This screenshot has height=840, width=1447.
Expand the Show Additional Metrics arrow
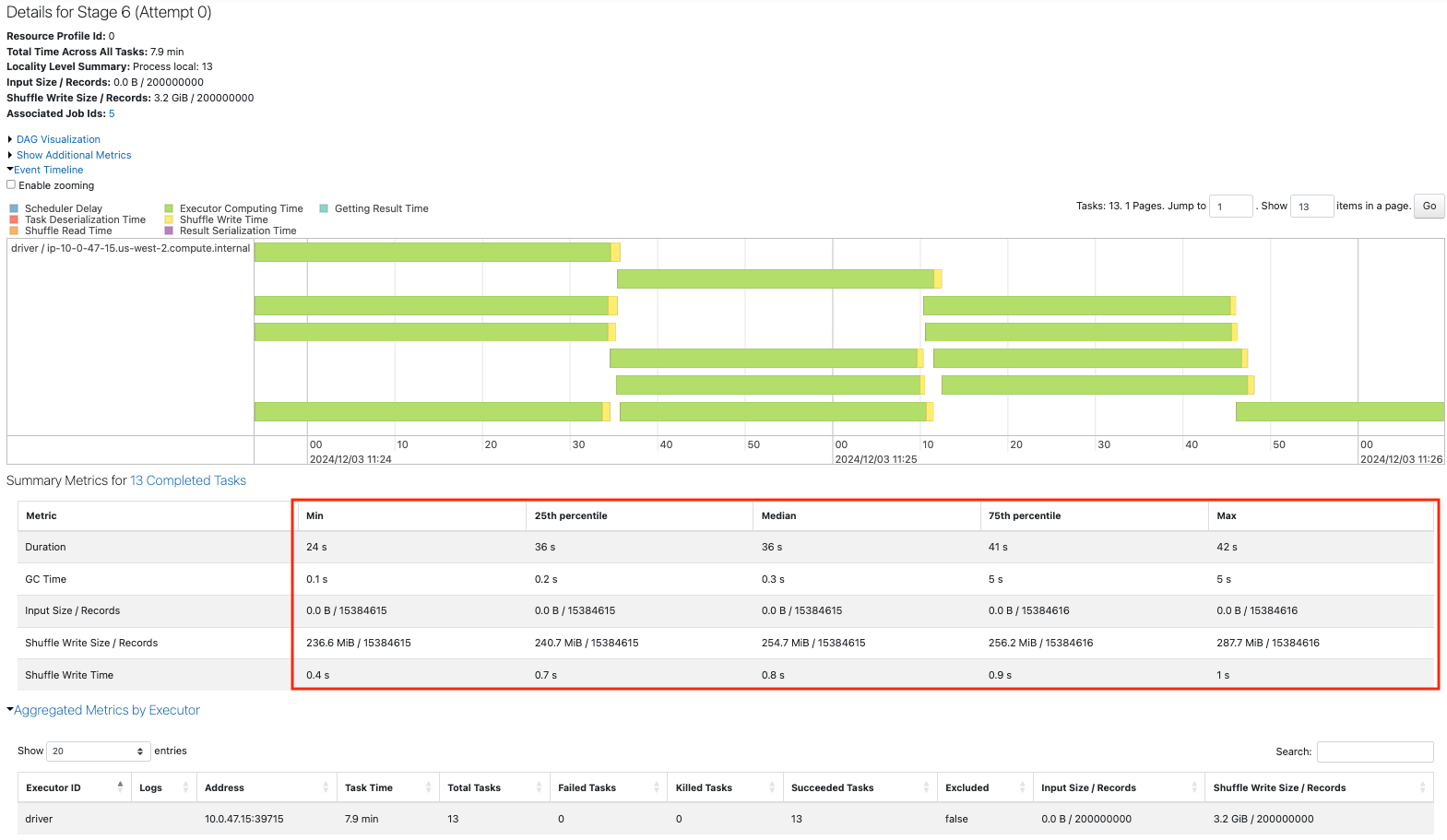click(10, 155)
